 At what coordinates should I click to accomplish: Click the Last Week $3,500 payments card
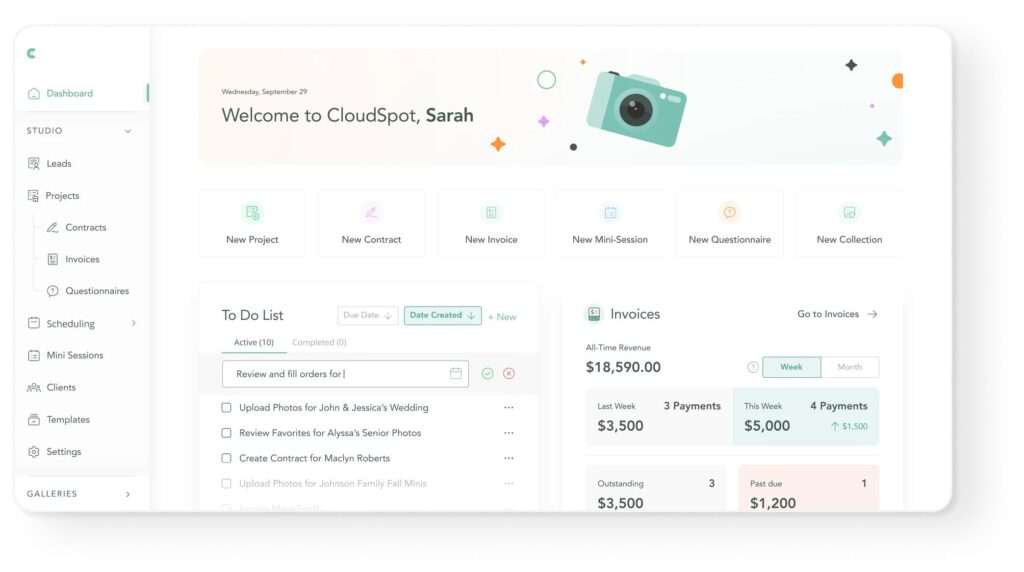coord(659,417)
